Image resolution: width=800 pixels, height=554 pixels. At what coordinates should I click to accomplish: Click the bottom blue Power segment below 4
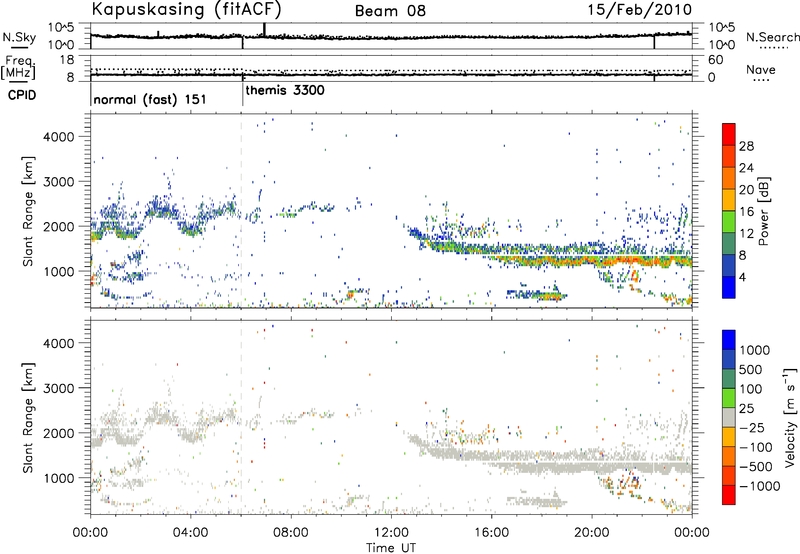click(729, 288)
